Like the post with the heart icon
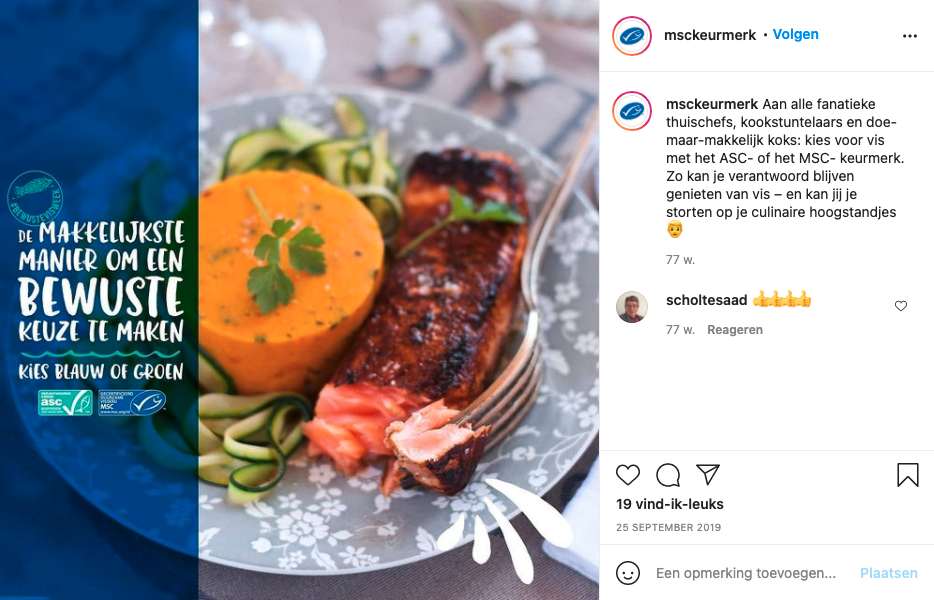The height and width of the screenshot is (600, 934). click(x=628, y=475)
